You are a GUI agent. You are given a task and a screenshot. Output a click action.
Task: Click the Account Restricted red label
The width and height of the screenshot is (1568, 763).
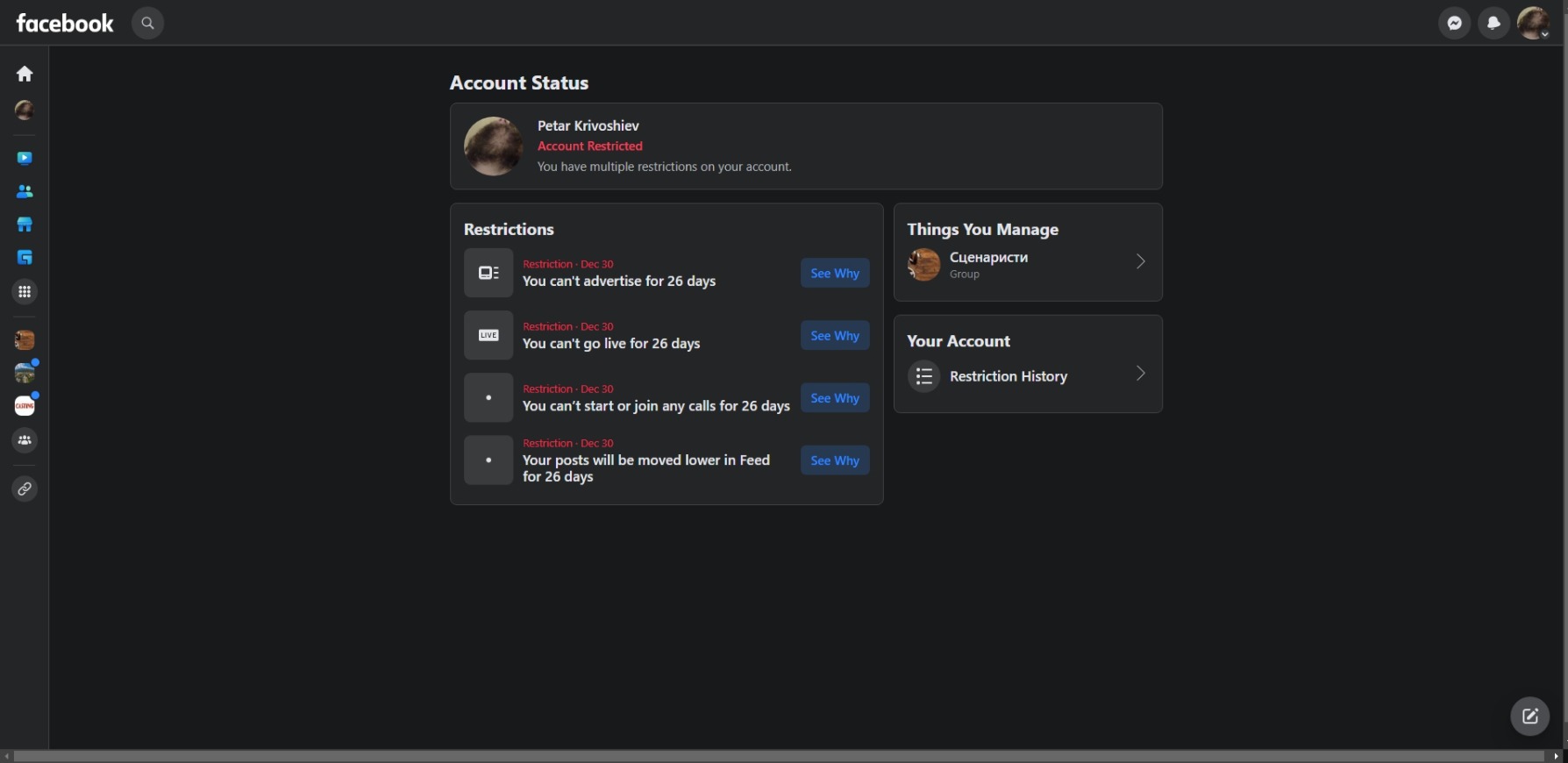[x=590, y=146]
